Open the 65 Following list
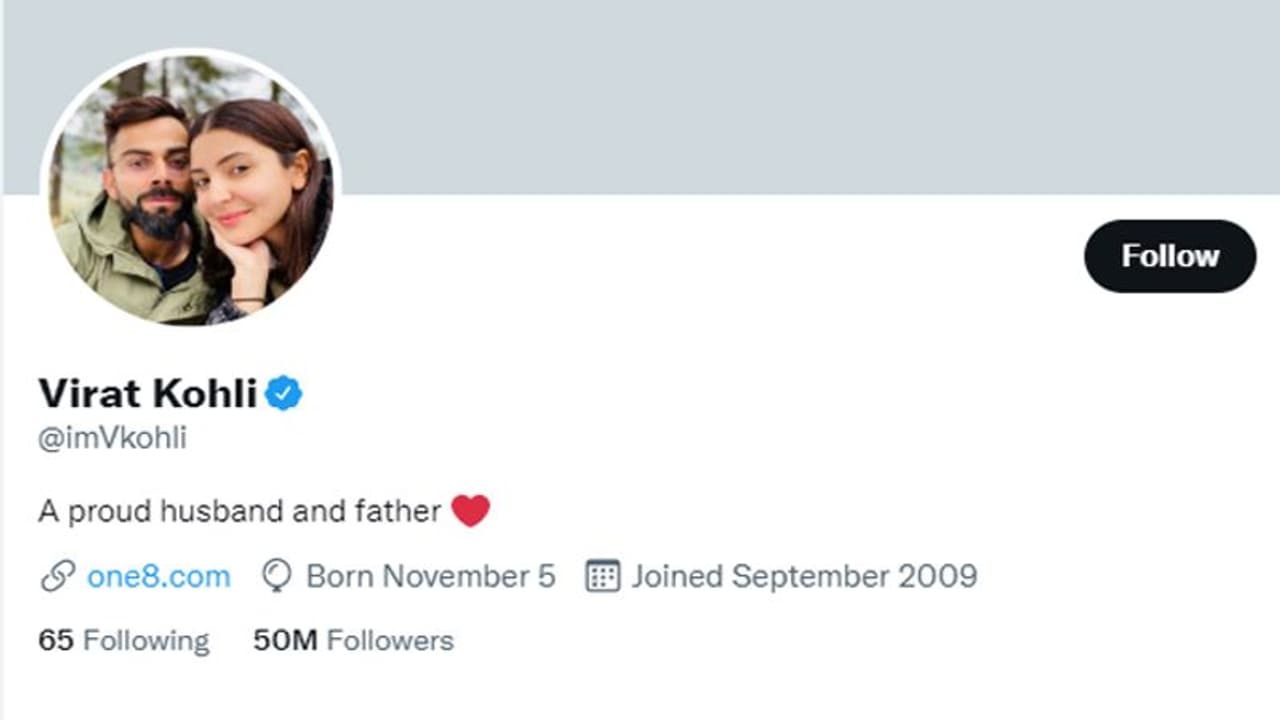 pos(123,640)
